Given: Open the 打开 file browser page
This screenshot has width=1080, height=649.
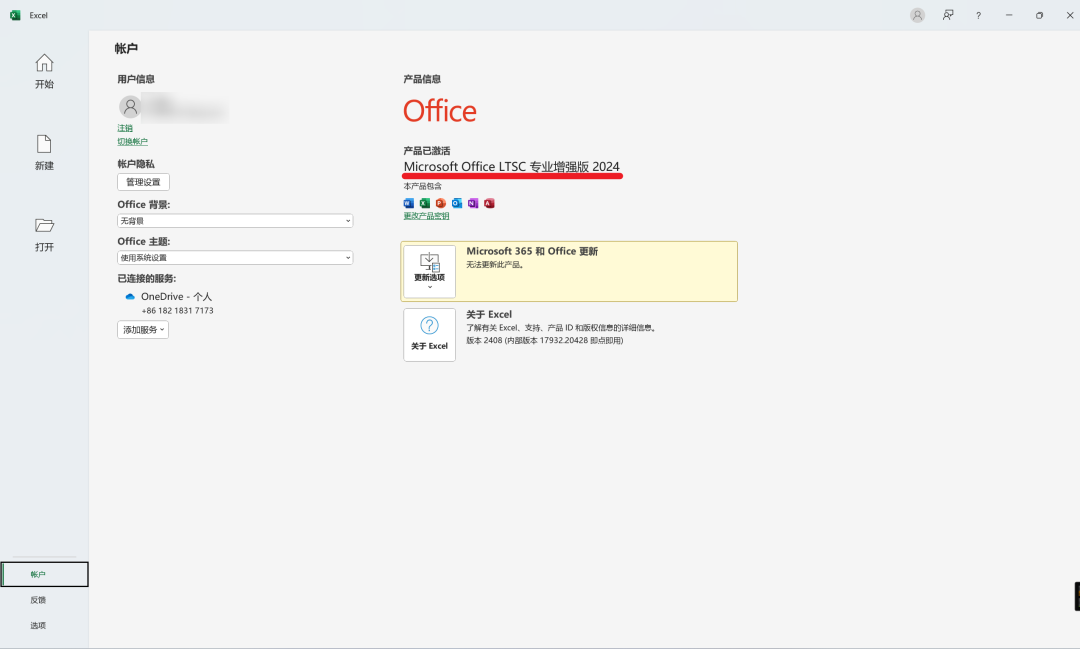Looking at the screenshot, I should pos(44,234).
